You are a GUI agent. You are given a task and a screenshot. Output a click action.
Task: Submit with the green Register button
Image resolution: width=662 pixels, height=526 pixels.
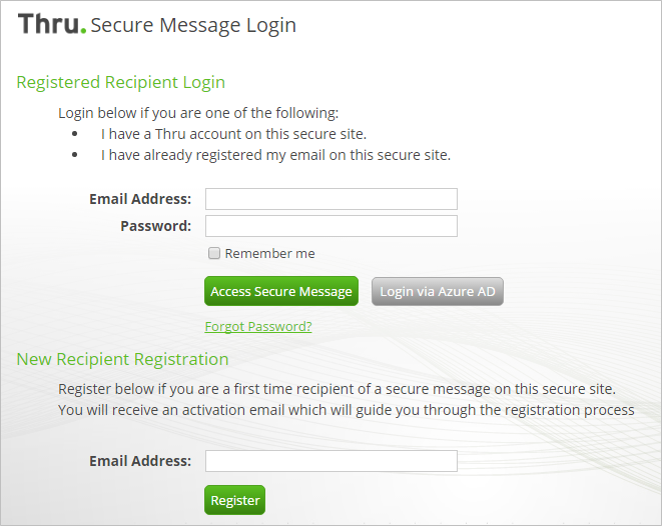[235, 500]
